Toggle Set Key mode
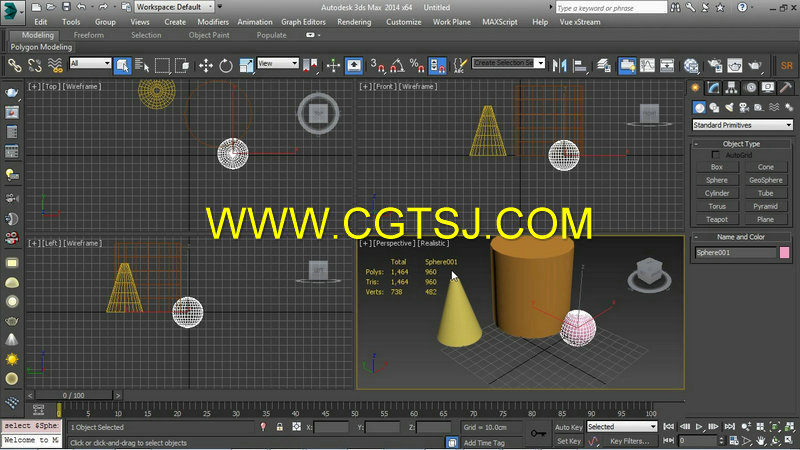 (568, 441)
